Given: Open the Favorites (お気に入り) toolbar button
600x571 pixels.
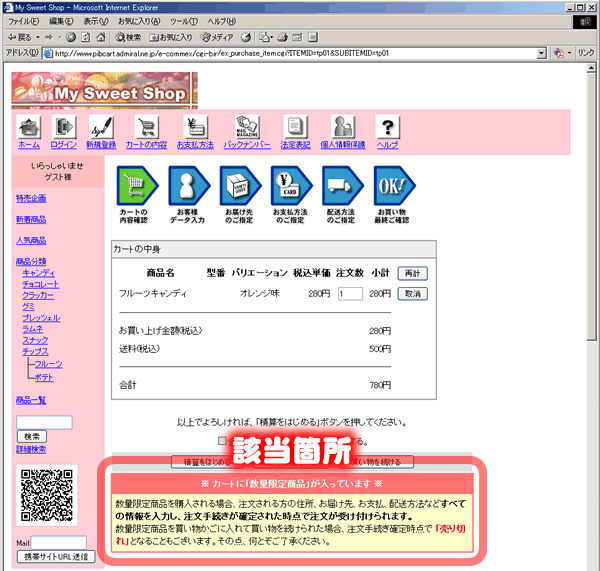Looking at the screenshot, I should (x=171, y=37).
